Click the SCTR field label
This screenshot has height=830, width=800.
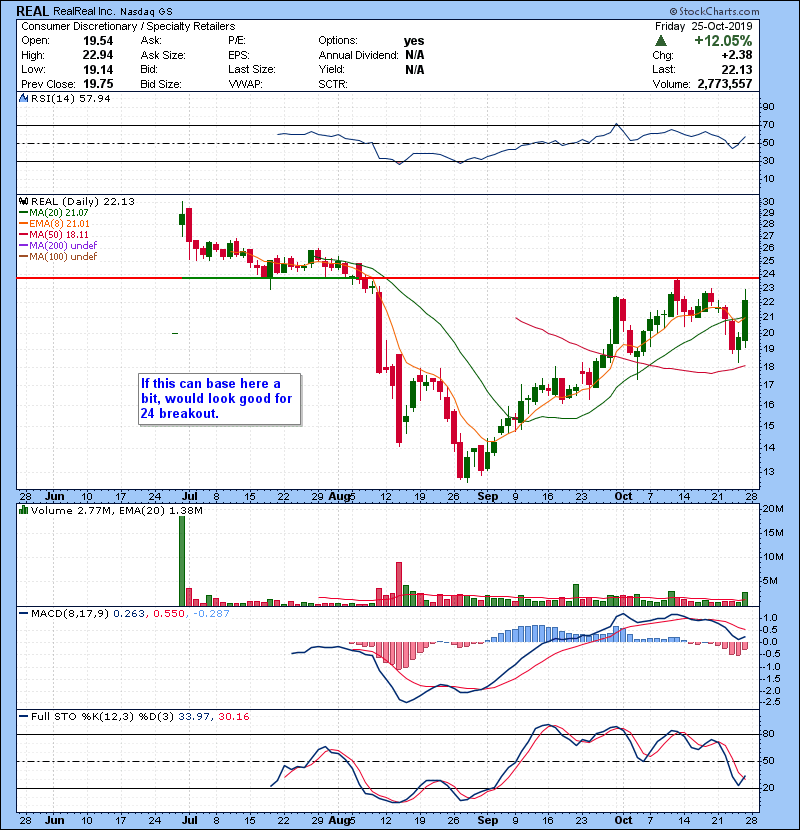pyautogui.click(x=333, y=84)
